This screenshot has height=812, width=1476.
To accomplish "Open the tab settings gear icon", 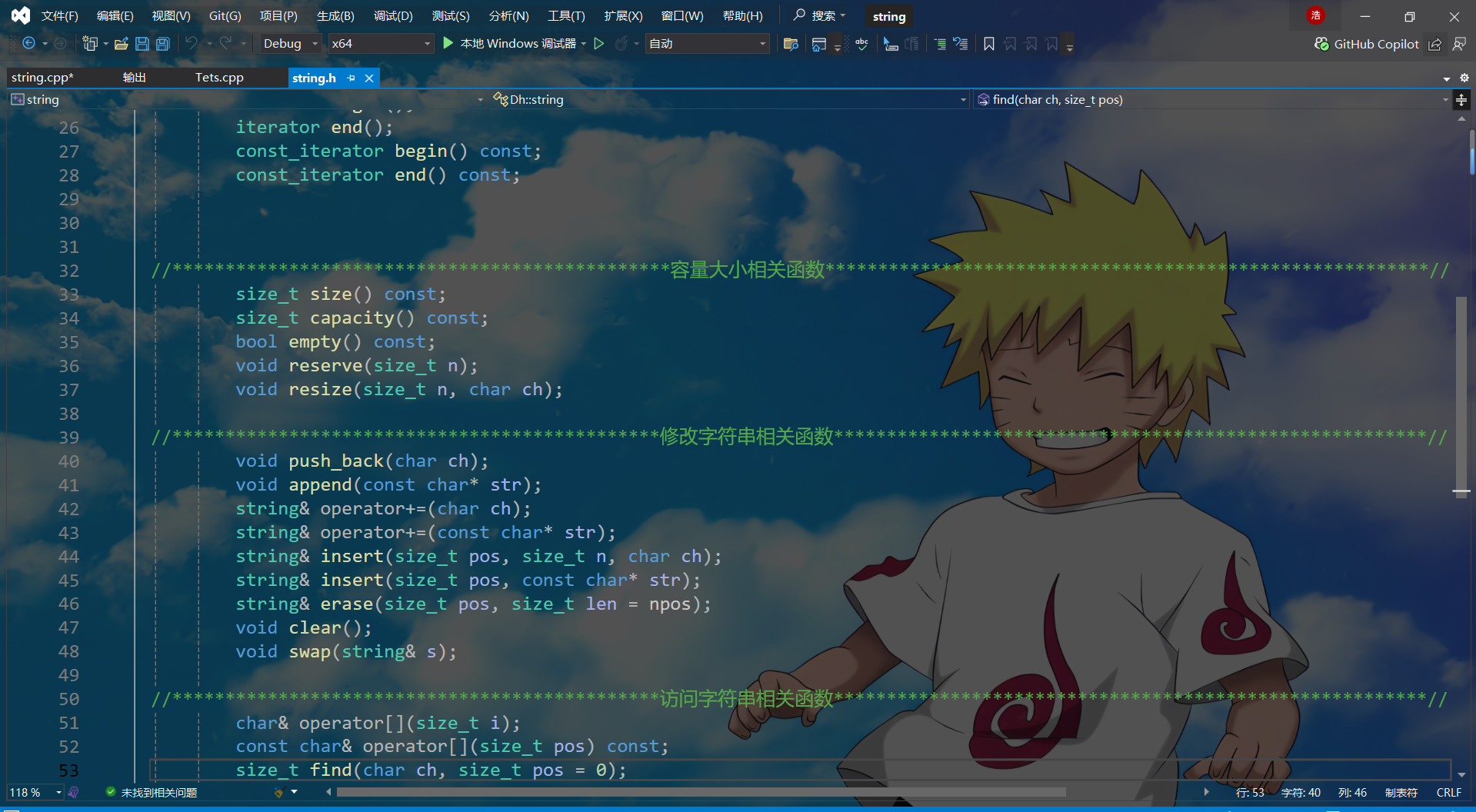I will [x=1464, y=78].
